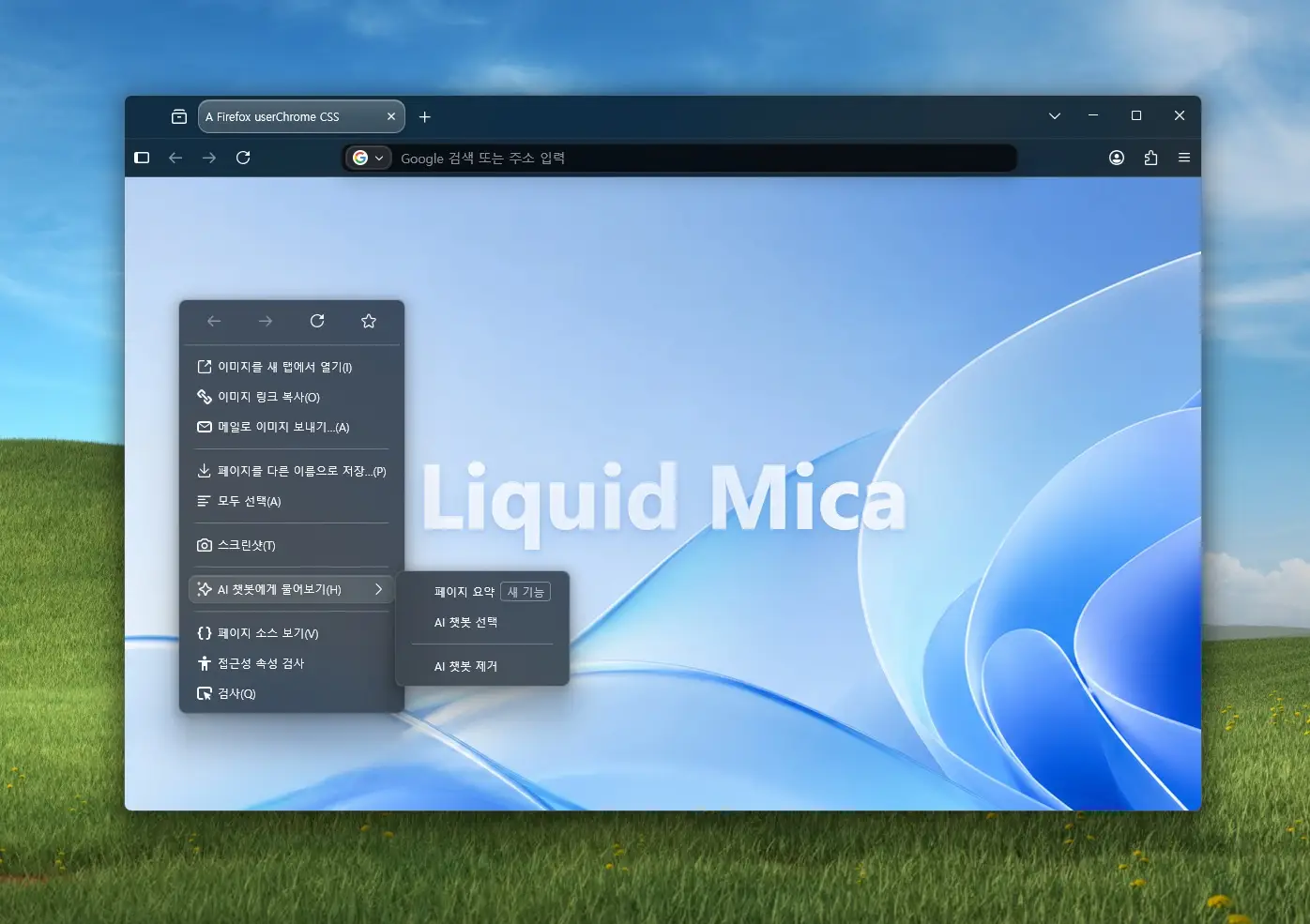The image size is (1310, 924).
Task: Go forward using the toolbar forward arrow
Action: 209,158
